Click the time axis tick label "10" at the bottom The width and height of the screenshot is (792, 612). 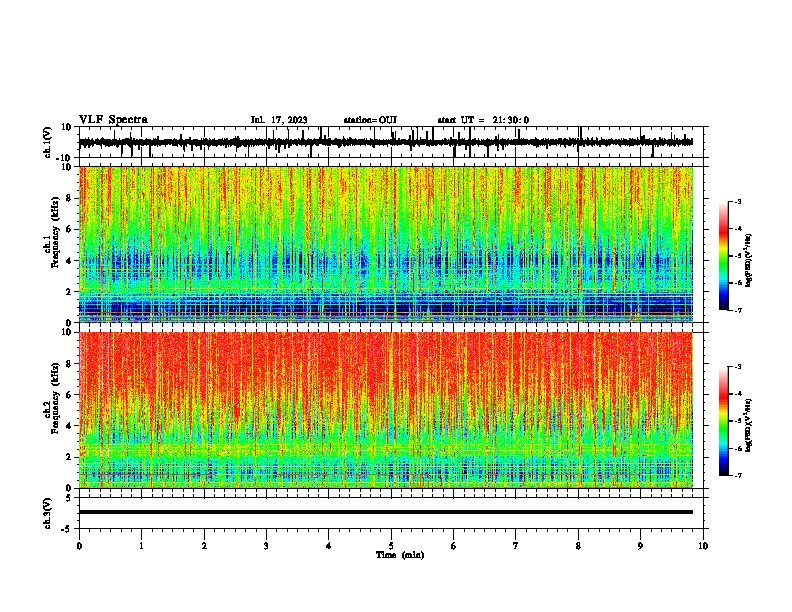coord(703,546)
